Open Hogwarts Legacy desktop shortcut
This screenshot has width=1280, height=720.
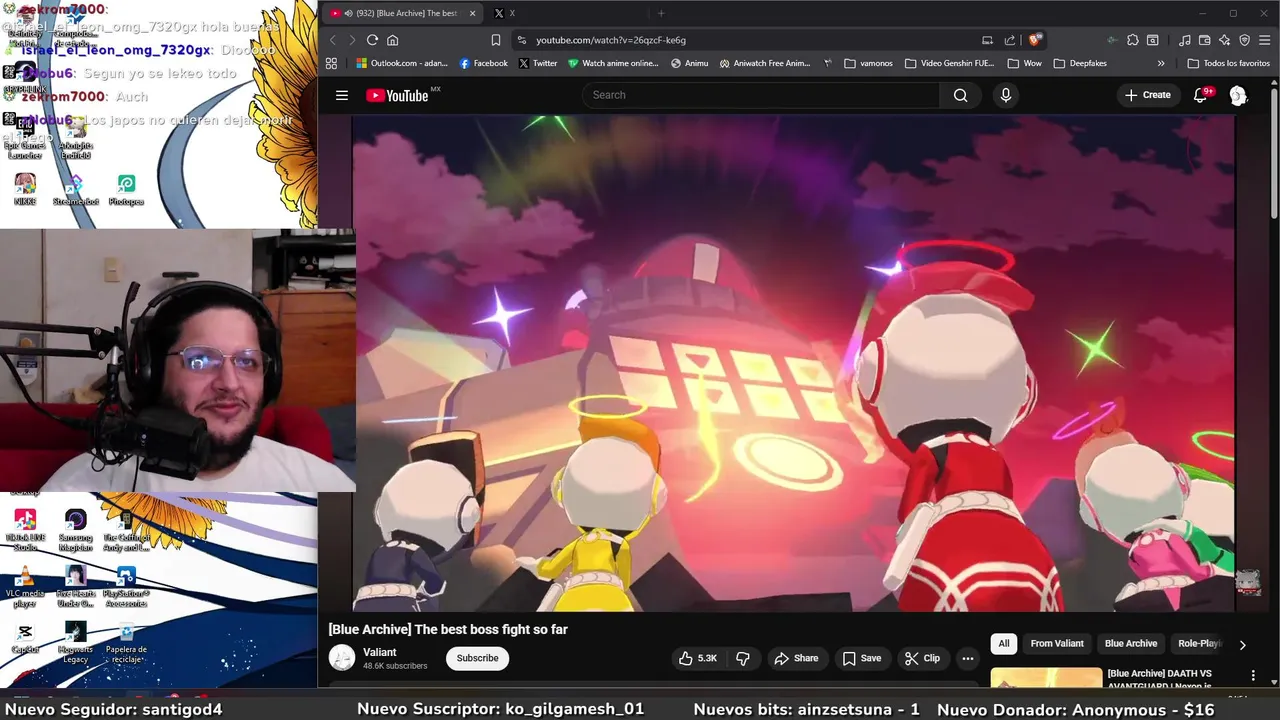[x=76, y=642]
